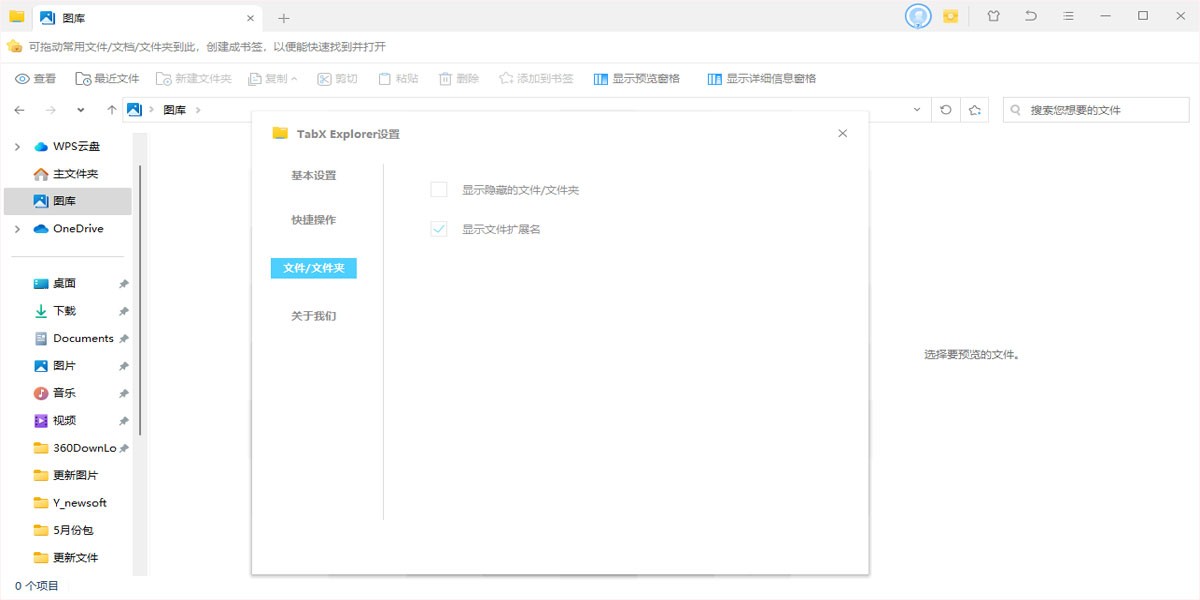Click pin icon next to 桌面
The height and width of the screenshot is (600, 1200).
coord(123,284)
